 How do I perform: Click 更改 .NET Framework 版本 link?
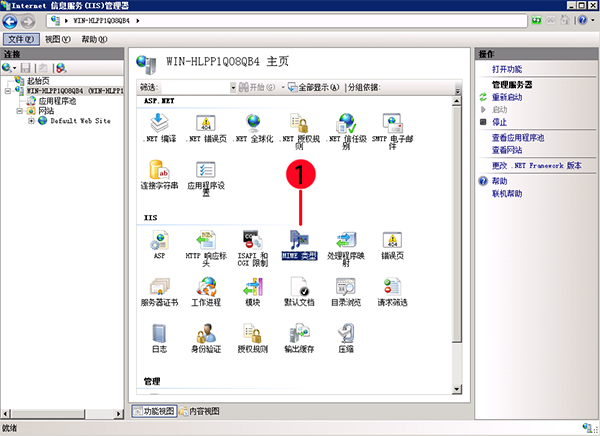pos(536,166)
